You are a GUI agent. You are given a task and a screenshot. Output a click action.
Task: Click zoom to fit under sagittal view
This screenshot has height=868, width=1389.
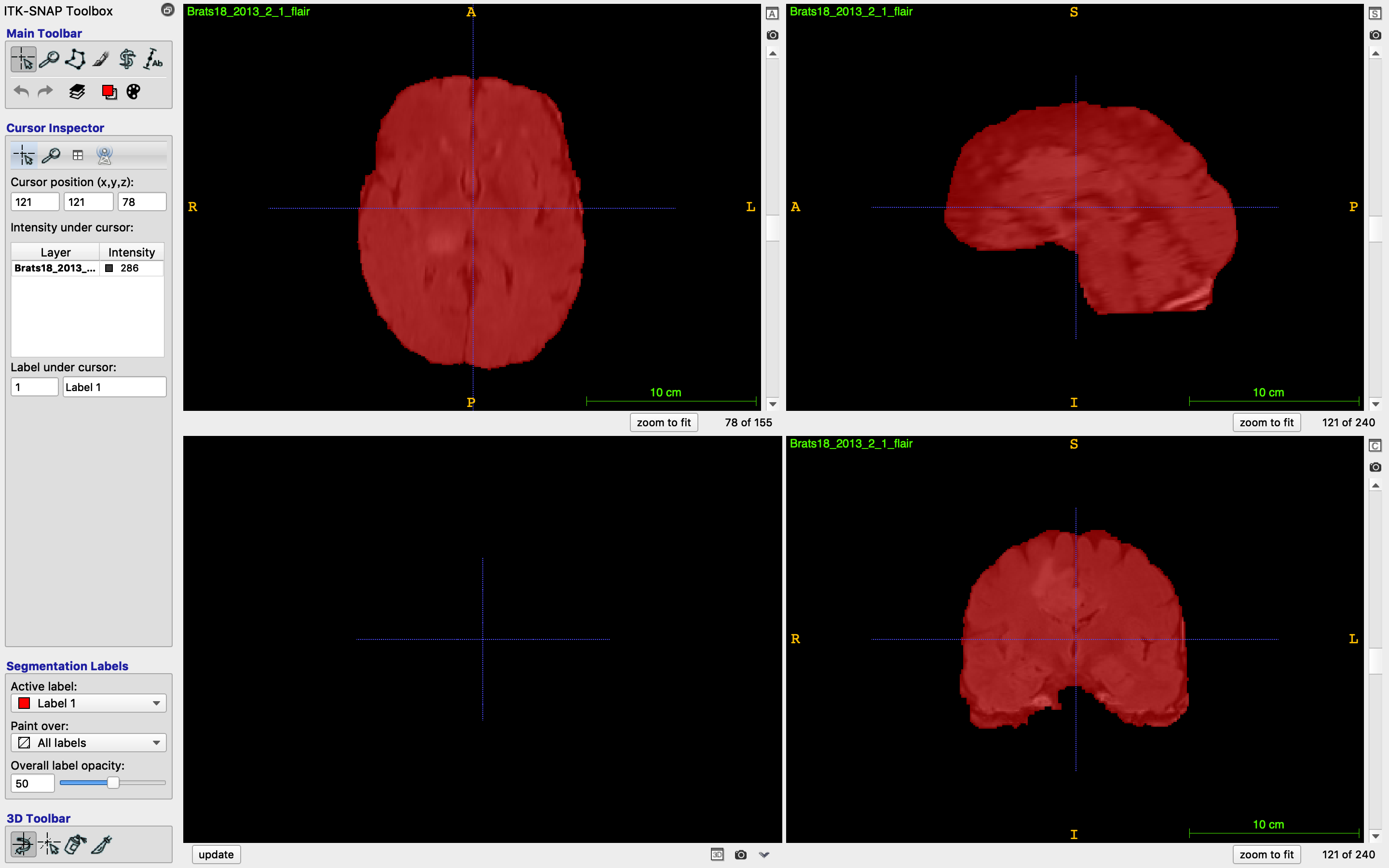tap(1266, 422)
